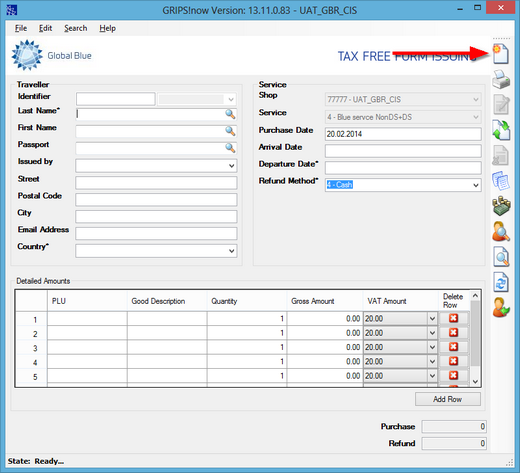The height and width of the screenshot is (473, 520).
Task: Select row header number 4
Action: (x=31, y=362)
